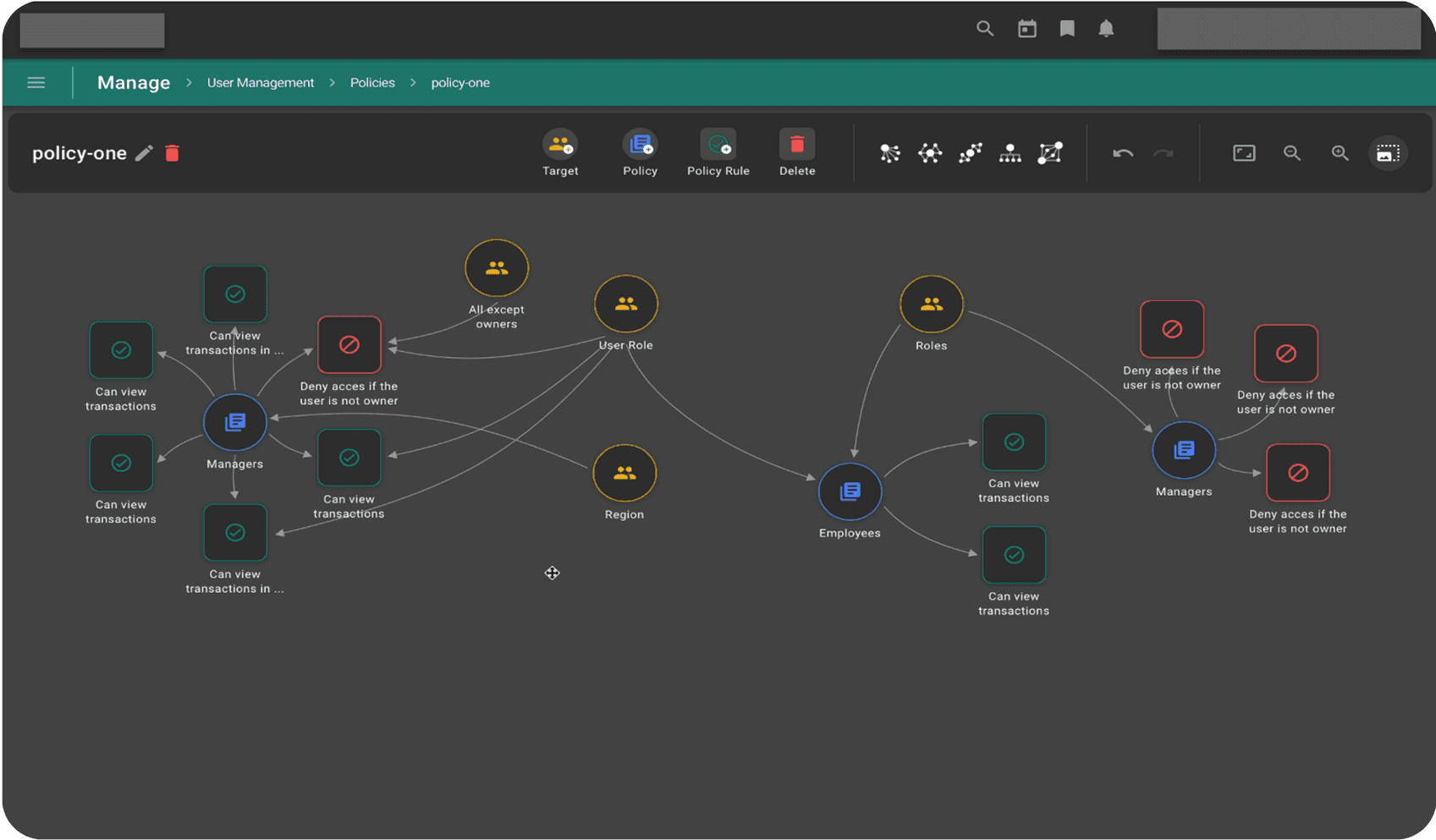Add a new Policy Rule
This screenshot has width=1436, height=840.
pyautogui.click(x=718, y=146)
